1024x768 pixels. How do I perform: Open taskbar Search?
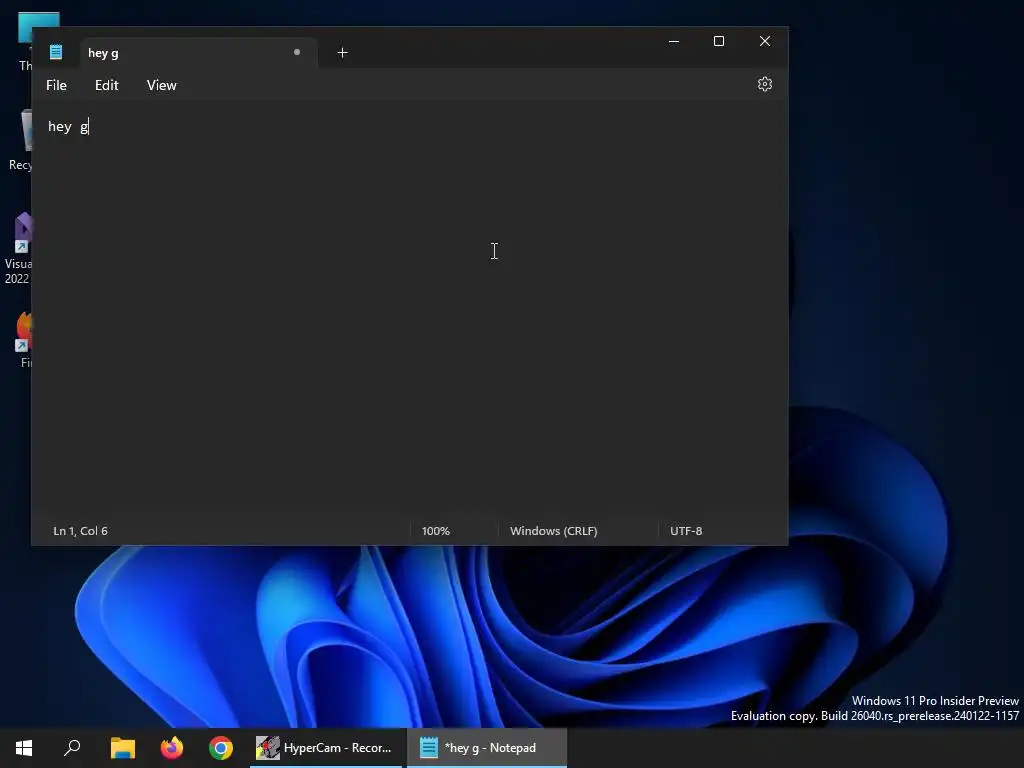[72, 748]
